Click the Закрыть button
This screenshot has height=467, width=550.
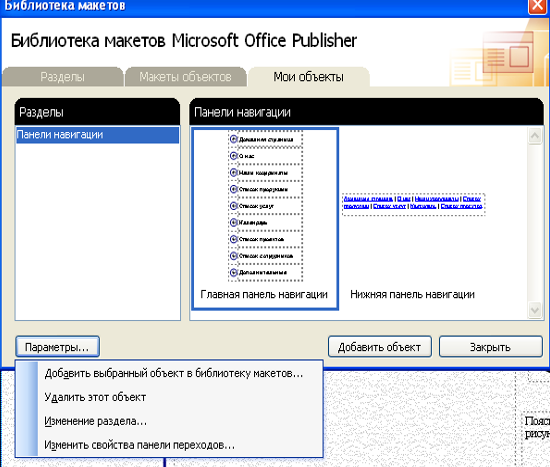pyautogui.click(x=490, y=347)
